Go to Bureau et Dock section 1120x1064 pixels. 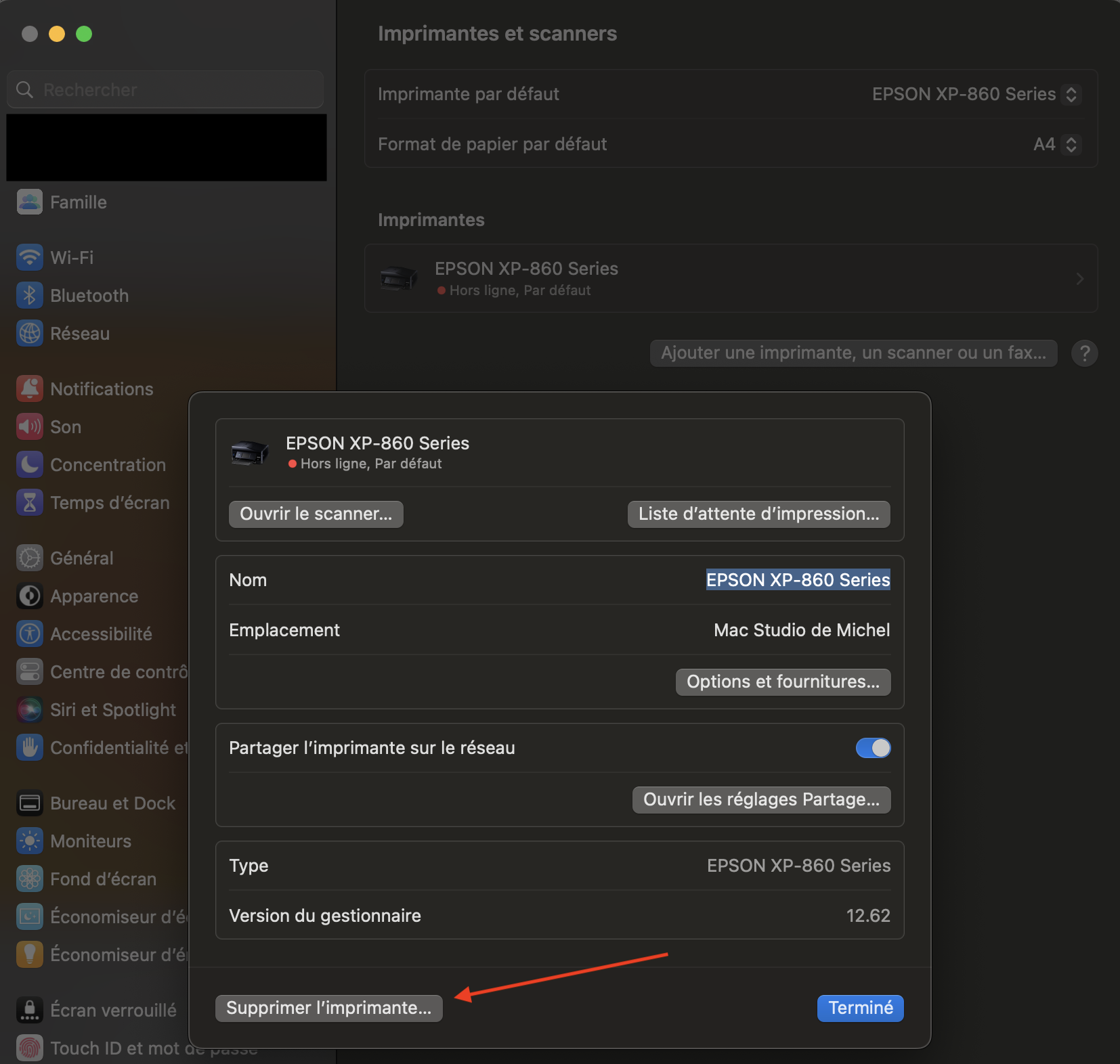(x=112, y=803)
